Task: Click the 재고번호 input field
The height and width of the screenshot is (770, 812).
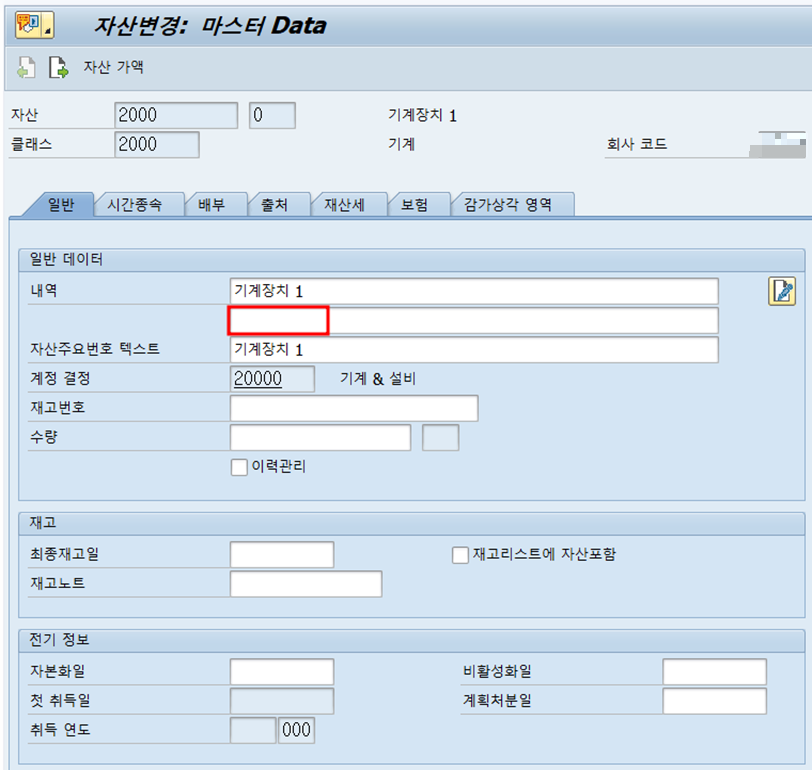Action: (354, 408)
